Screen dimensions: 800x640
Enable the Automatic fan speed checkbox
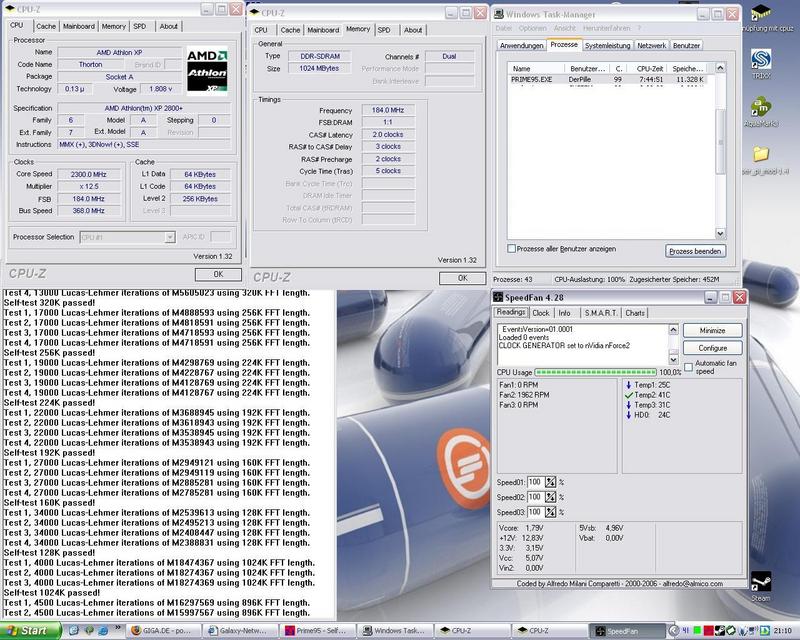(x=688, y=367)
